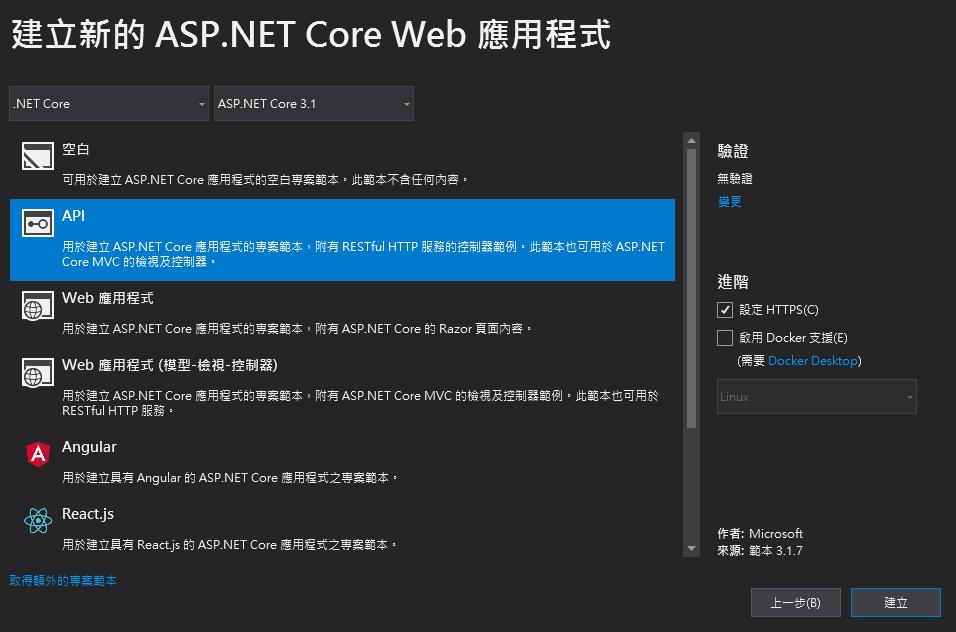Select the Angular logo icon
Viewport: 956px width, 632px height.
coord(38,454)
